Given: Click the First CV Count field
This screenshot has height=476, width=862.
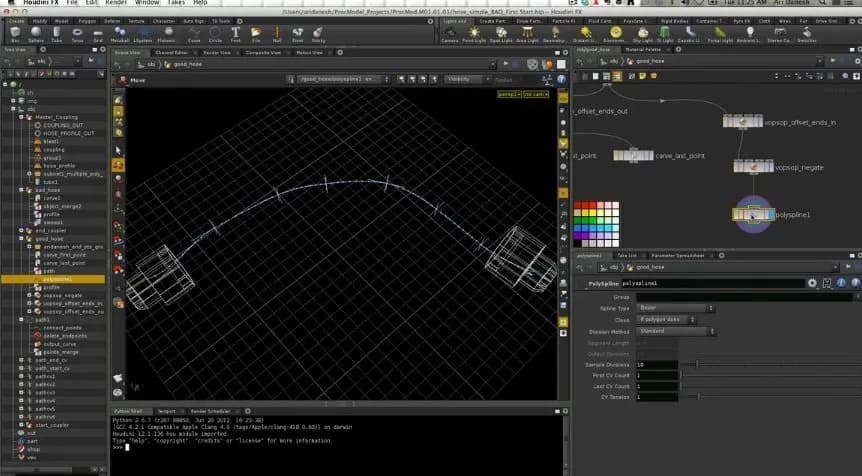Looking at the screenshot, I should tap(657, 375).
